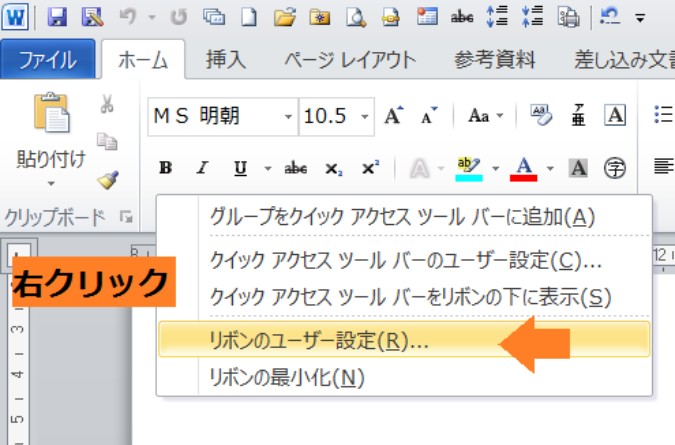Apply subscript formatting

334,168
